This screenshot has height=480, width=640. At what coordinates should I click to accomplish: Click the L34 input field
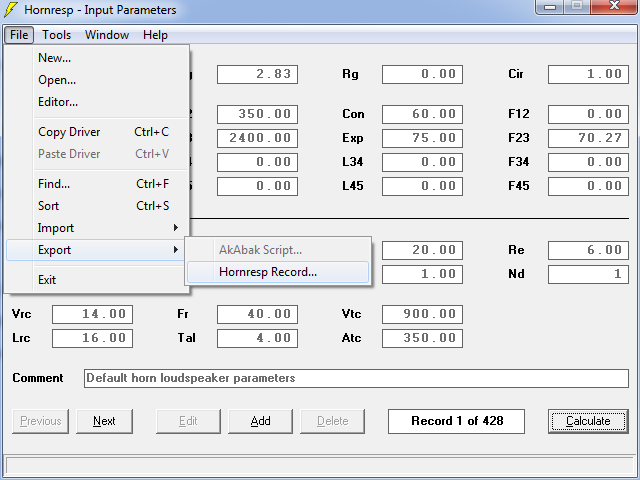(422, 162)
